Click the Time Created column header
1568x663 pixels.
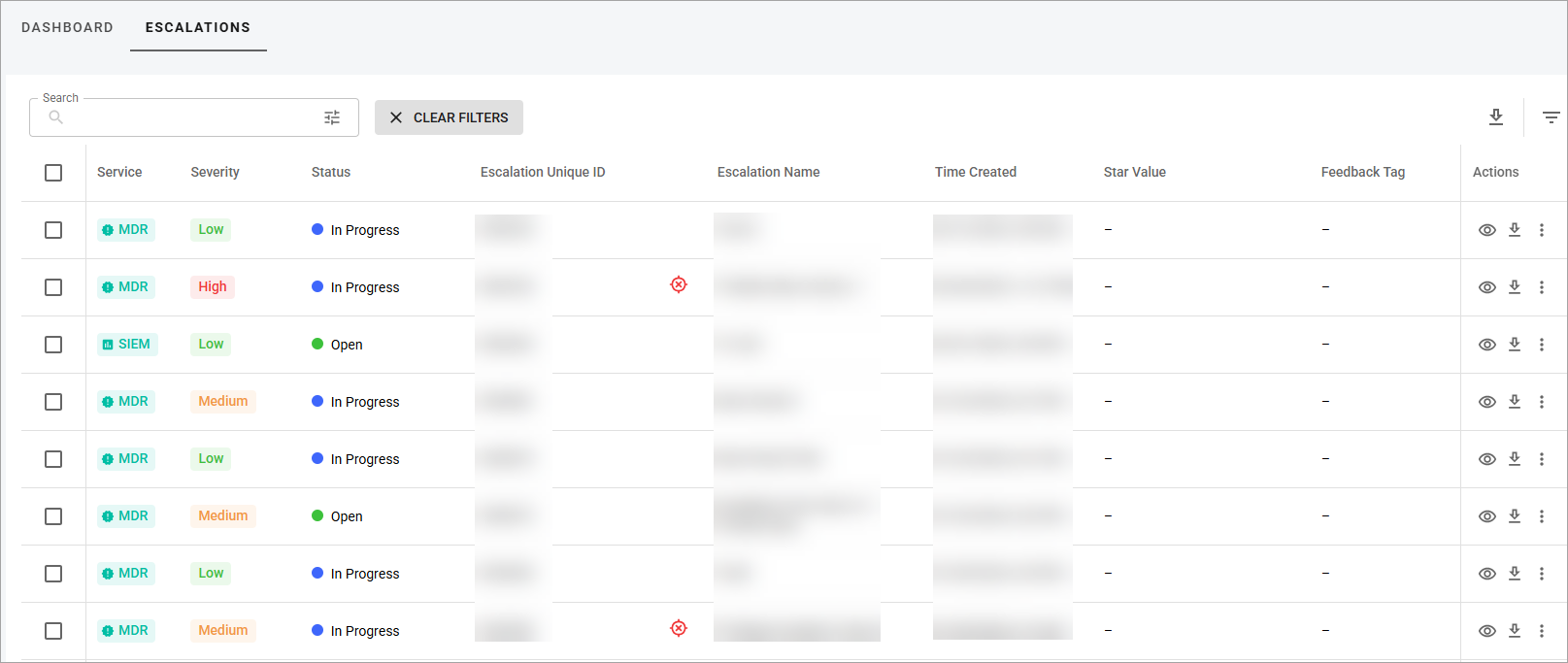click(x=976, y=172)
